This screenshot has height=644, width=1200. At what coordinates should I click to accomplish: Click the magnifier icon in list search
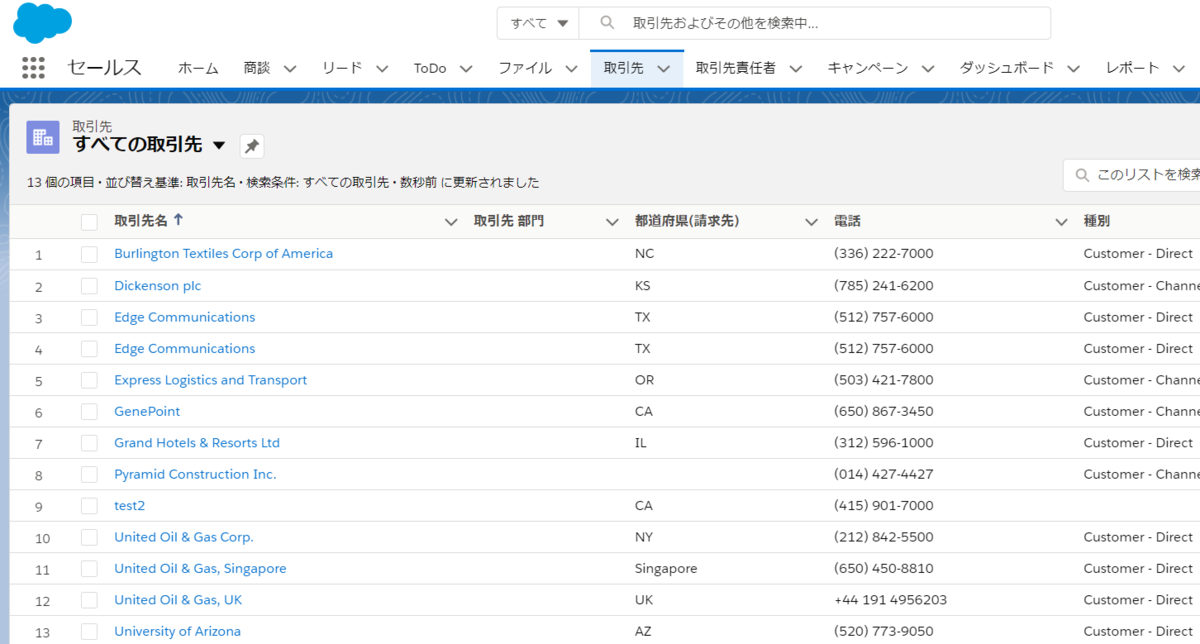click(1082, 175)
